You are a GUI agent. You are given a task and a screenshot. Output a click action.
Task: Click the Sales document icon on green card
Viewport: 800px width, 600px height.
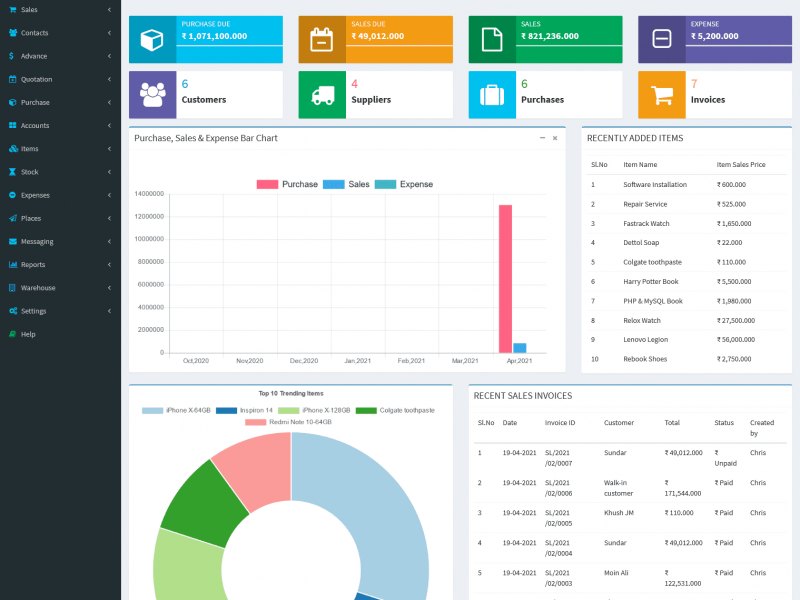tap(492, 40)
